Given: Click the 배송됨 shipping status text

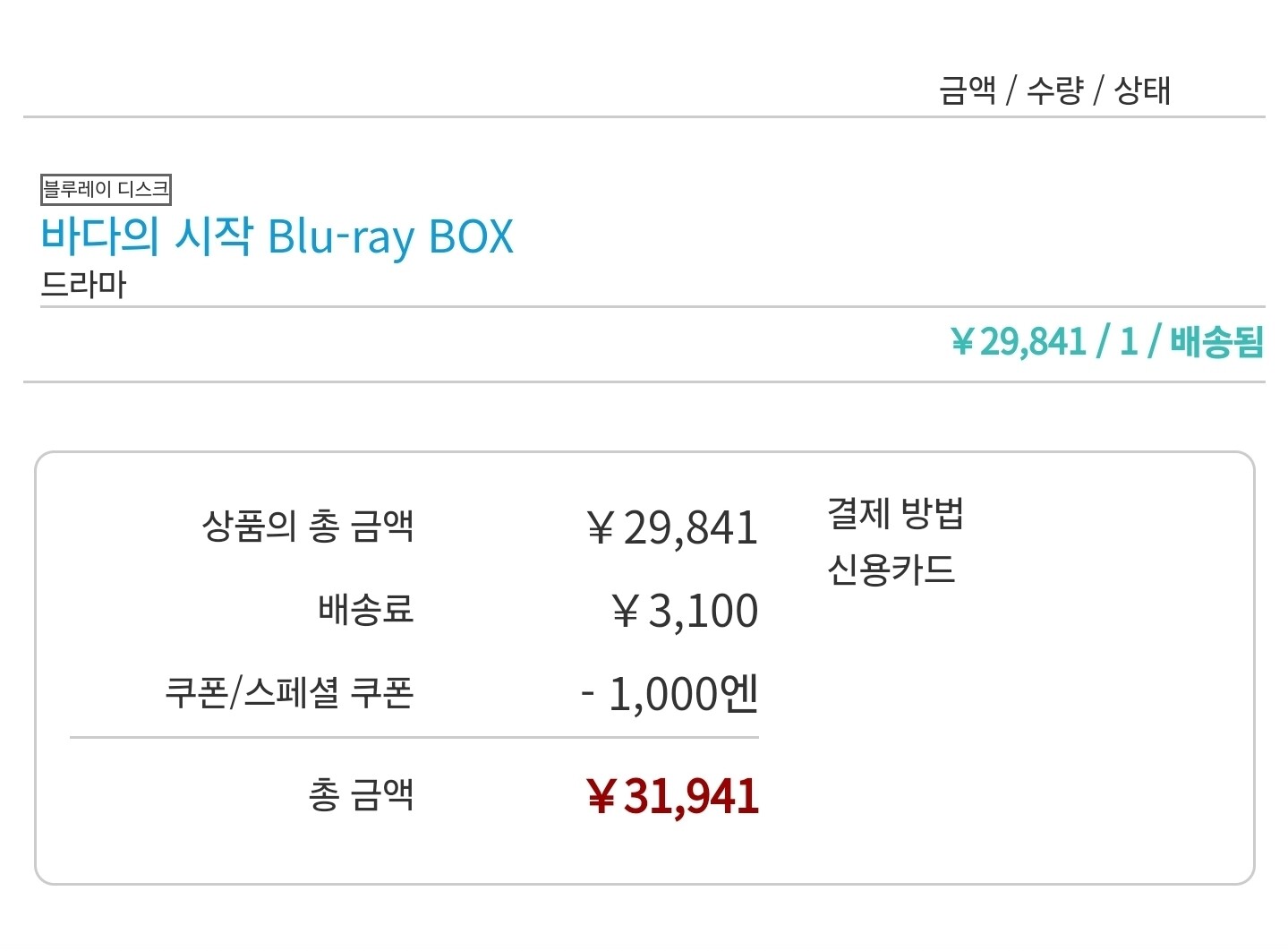Looking at the screenshot, I should pos(1216,342).
